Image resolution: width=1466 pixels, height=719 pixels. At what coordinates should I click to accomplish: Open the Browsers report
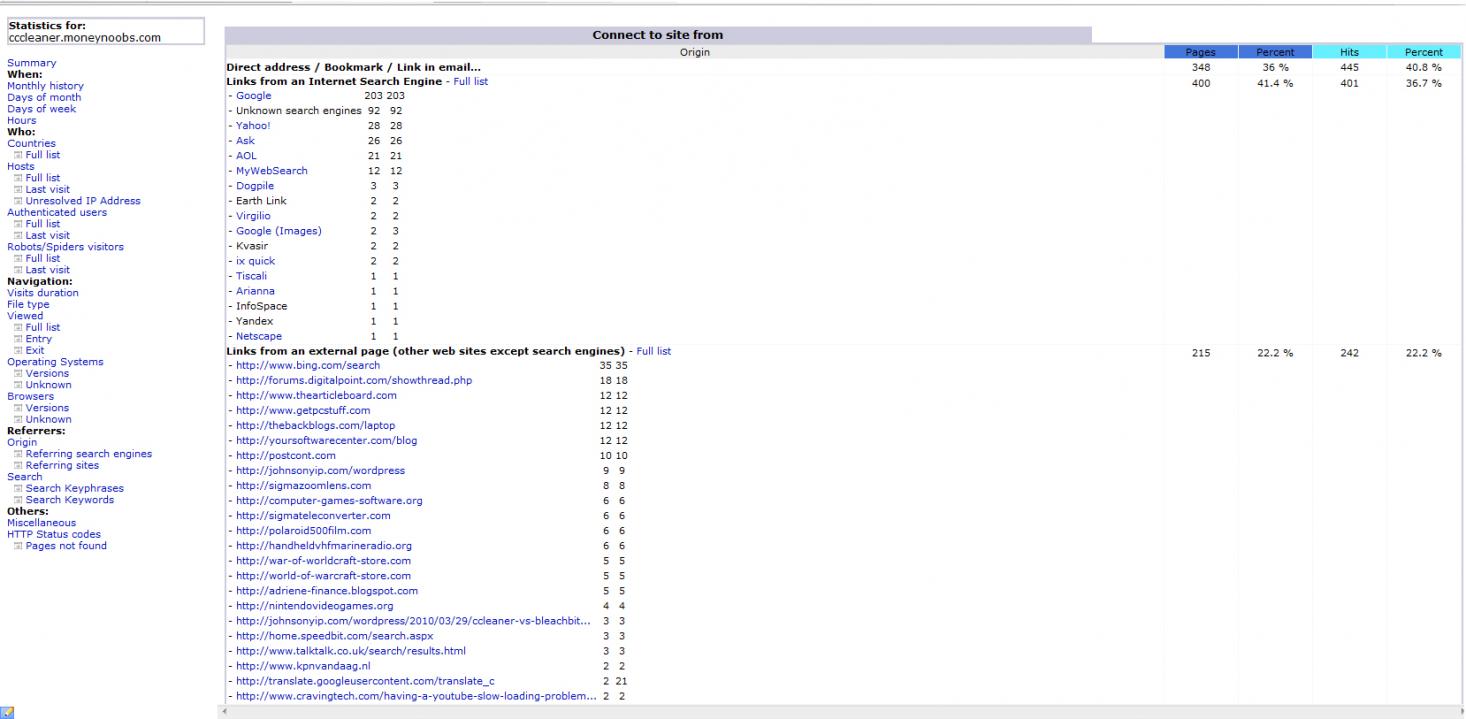(x=28, y=396)
